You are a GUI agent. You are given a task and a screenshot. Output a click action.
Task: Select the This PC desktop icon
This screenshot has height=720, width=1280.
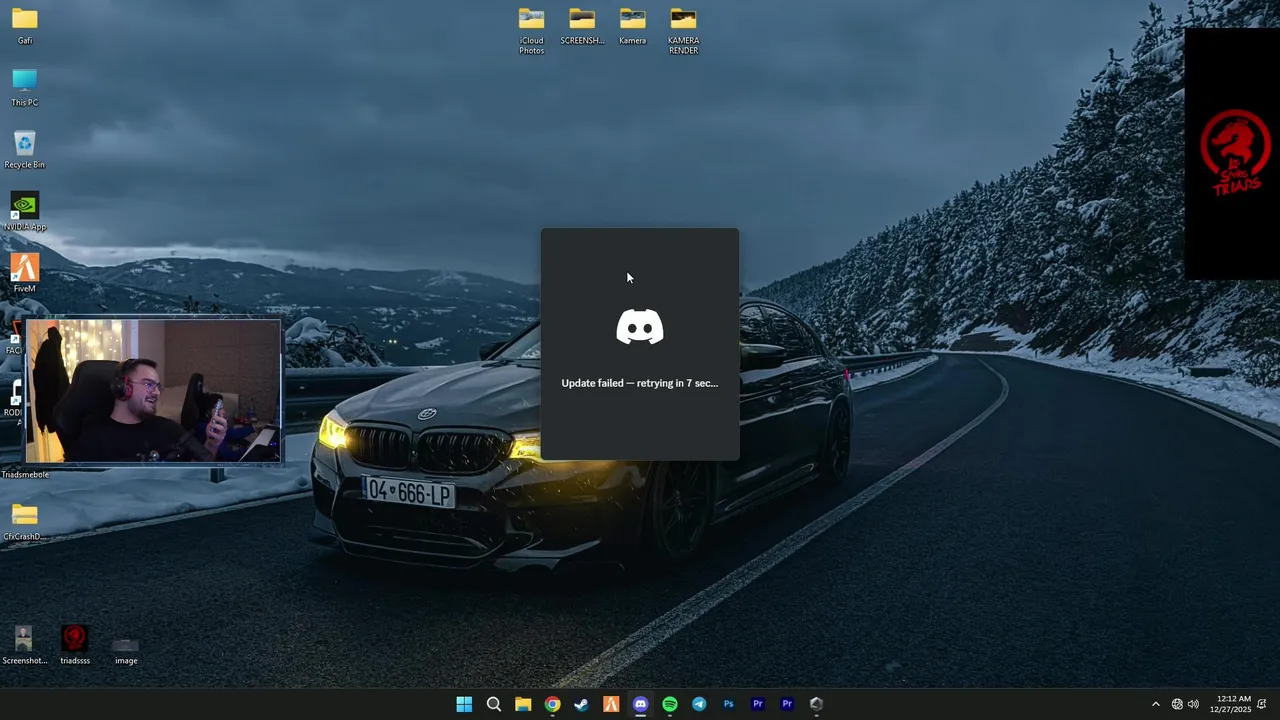tap(25, 88)
